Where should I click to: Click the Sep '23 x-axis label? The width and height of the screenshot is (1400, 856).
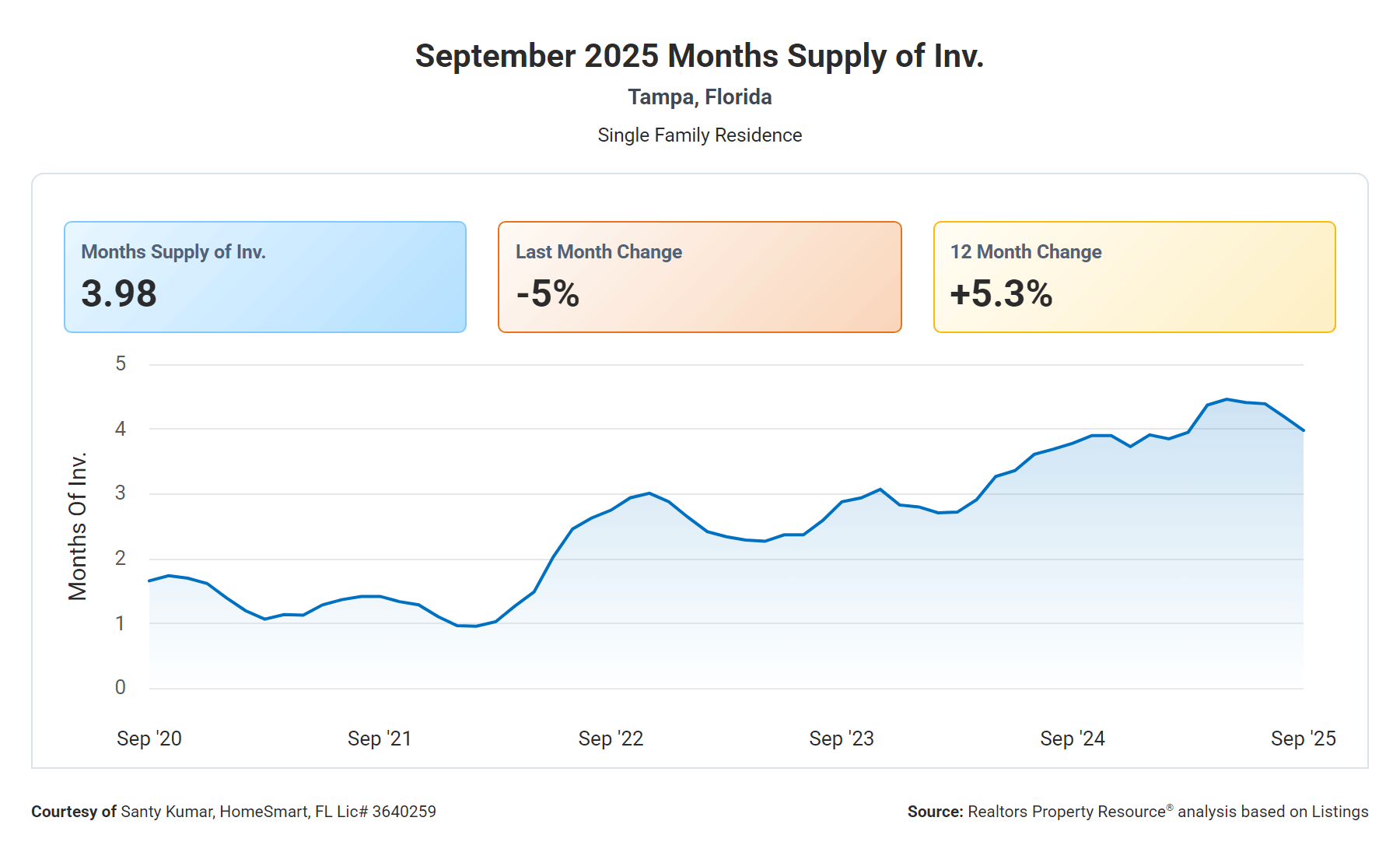tap(842, 738)
